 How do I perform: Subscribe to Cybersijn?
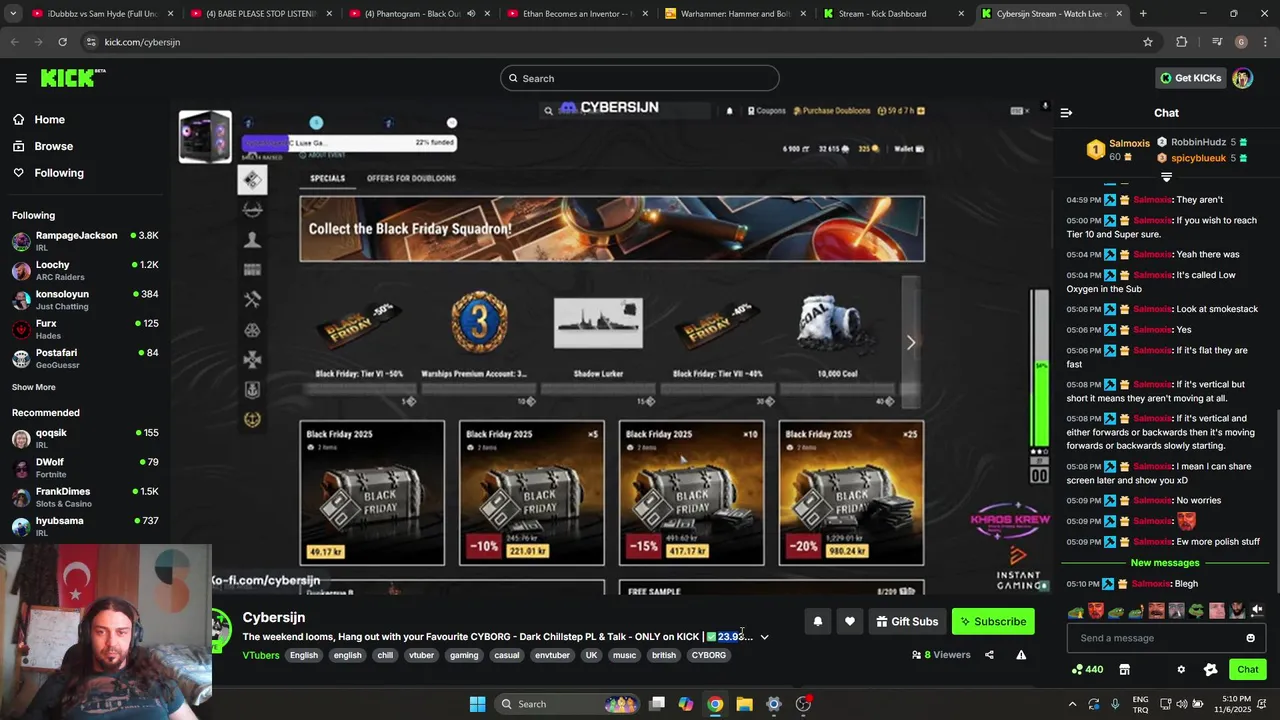993,621
